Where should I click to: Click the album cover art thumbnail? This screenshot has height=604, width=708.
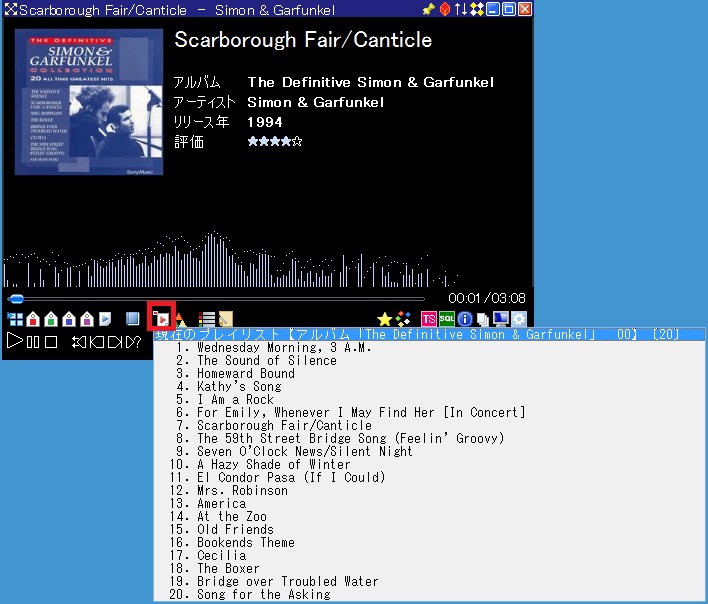(x=89, y=102)
